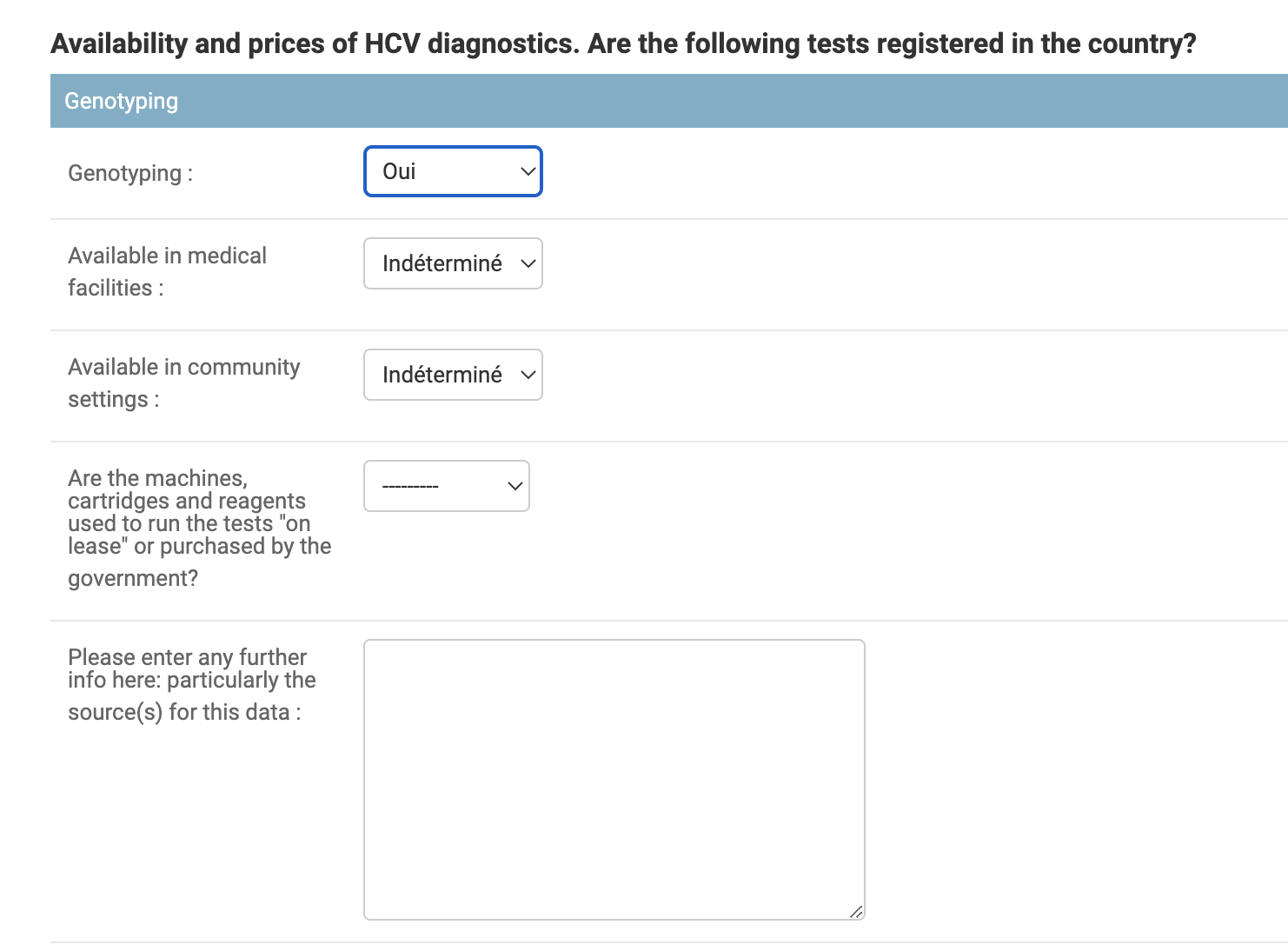This screenshot has width=1288, height=951.
Task: Click the chevron on medical facilities select
Action: point(527,263)
